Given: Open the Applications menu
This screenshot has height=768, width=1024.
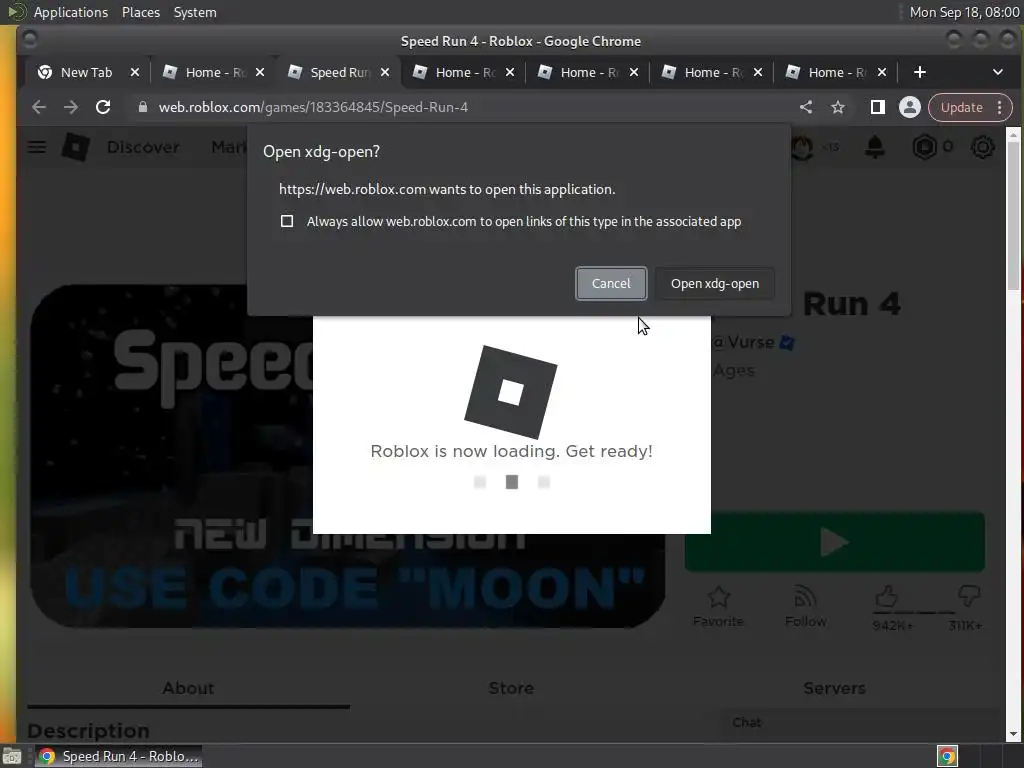Looking at the screenshot, I should [71, 12].
